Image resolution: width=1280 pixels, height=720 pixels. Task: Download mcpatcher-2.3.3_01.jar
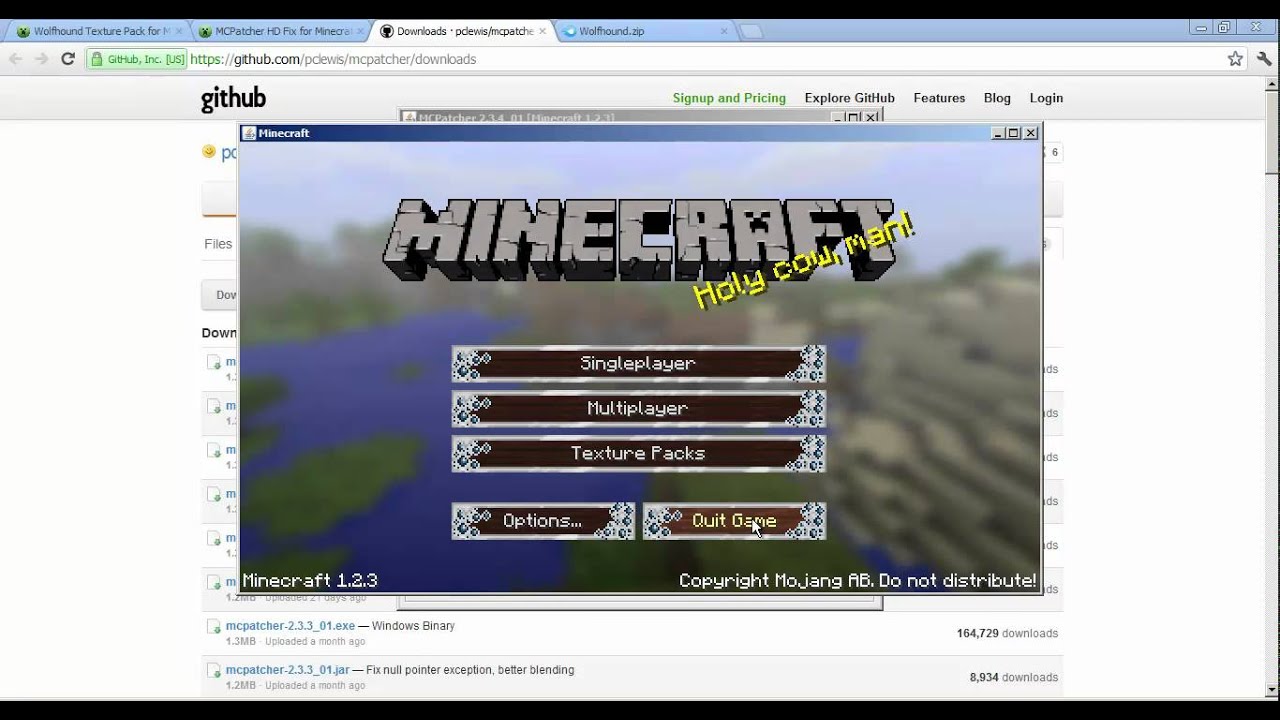coord(287,670)
